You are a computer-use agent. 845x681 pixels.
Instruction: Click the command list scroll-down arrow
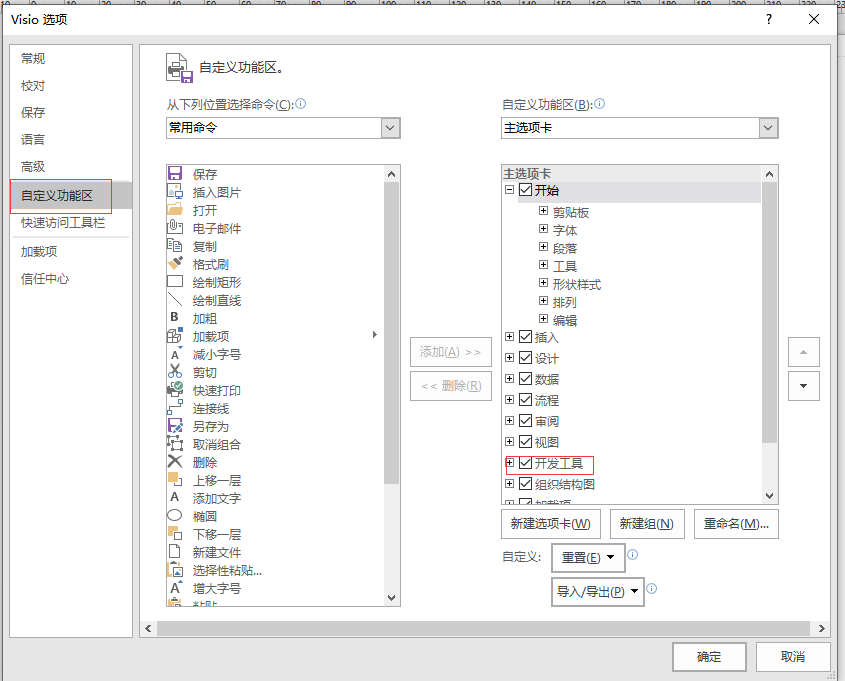point(392,597)
